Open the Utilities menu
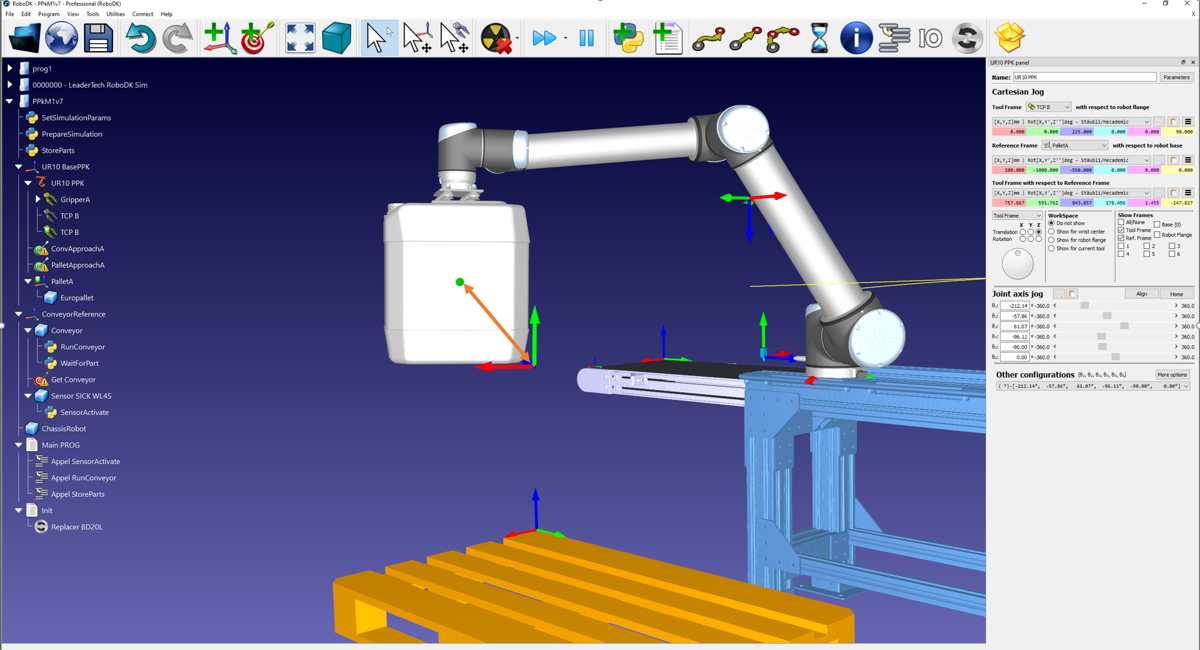Viewport: 1200px width, 650px height. 115,14
